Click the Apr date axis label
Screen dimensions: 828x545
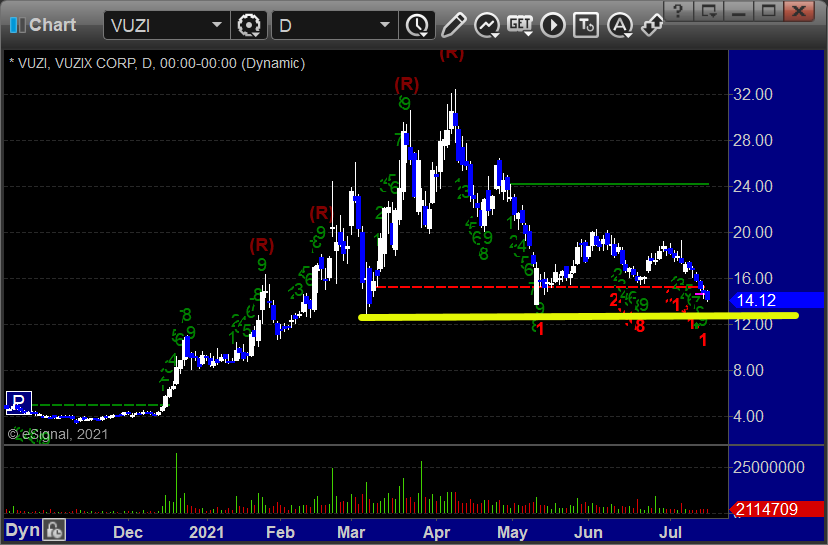point(436,532)
